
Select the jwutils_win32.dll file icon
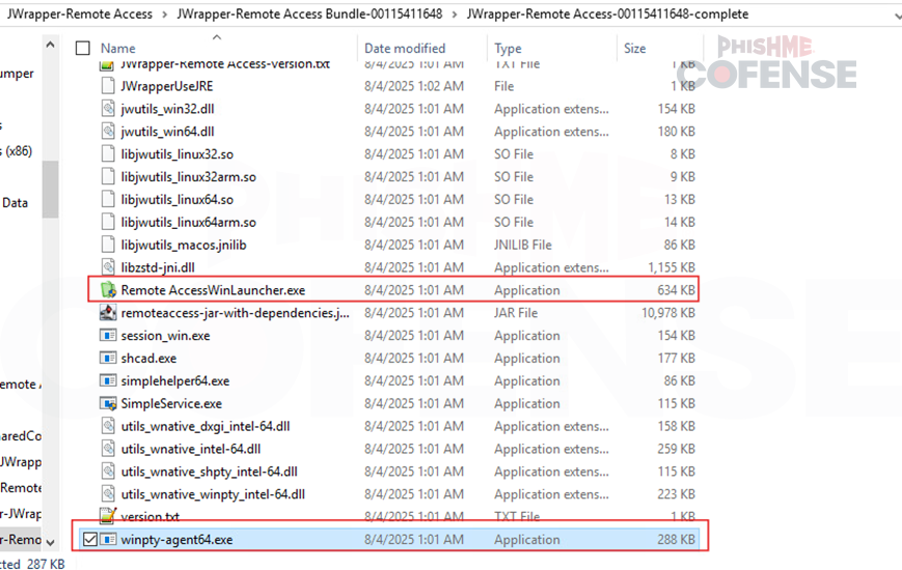pyautogui.click(x=108, y=109)
